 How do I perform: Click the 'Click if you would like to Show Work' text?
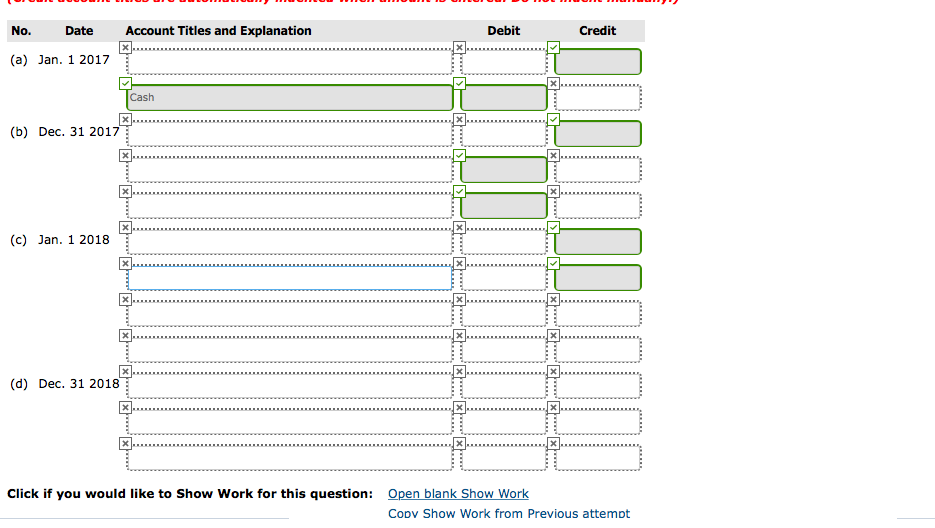tap(190, 494)
